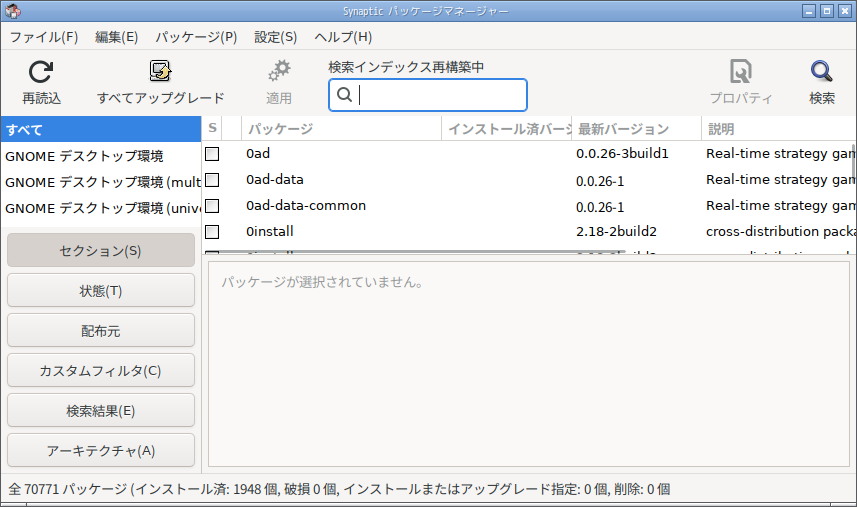857x507 pixels.
Task: Select GNOME デスクトップ環境 (multiverse) section
Action: [101, 182]
